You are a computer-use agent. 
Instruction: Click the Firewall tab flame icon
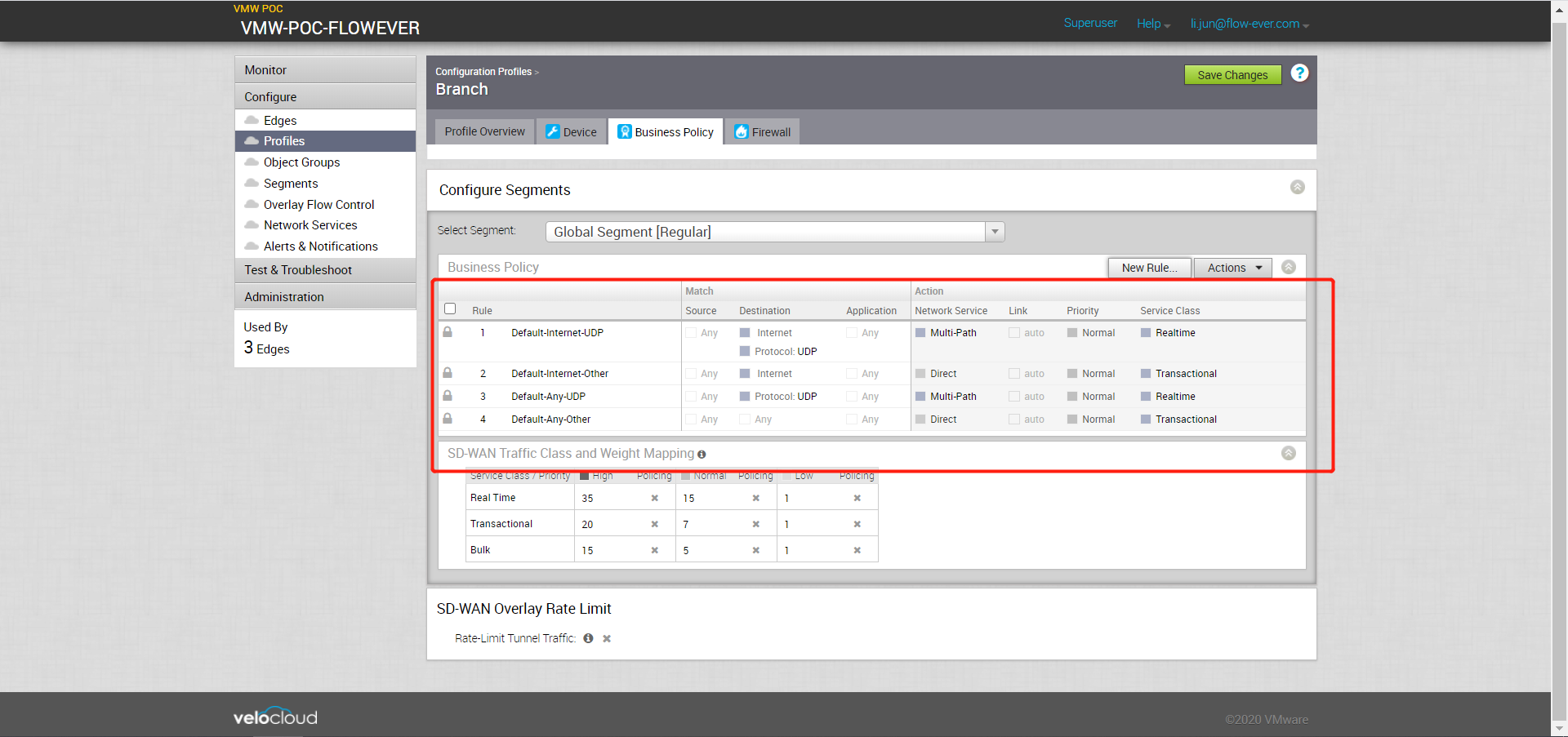pyautogui.click(x=742, y=131)
